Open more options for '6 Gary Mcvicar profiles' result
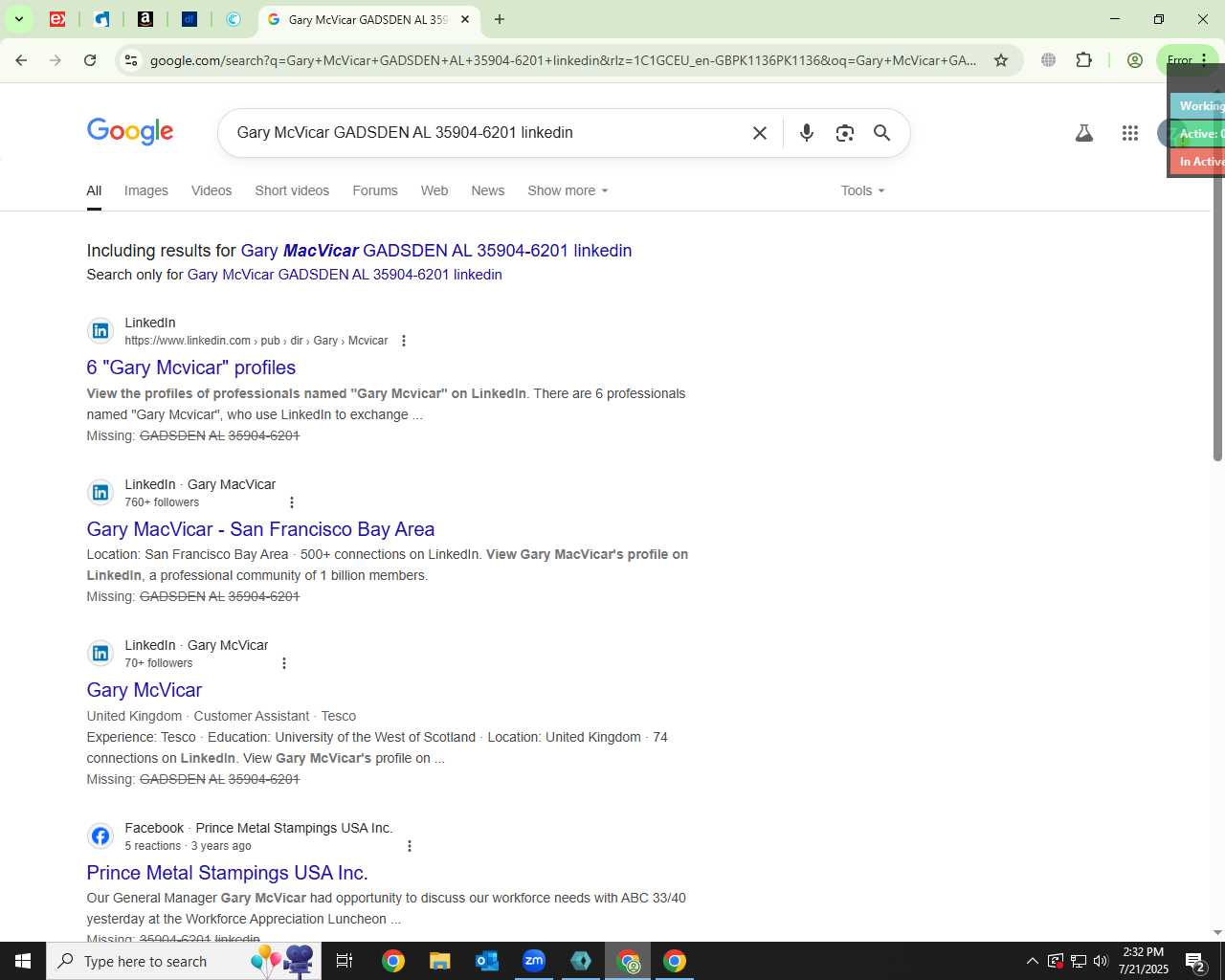This screenshot has width=1225, height=980. [404, 341]
